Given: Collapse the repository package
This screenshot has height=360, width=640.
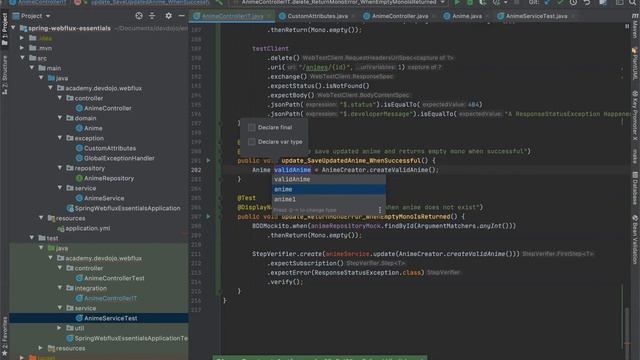Looking at the screenshot, I should 60,168.
